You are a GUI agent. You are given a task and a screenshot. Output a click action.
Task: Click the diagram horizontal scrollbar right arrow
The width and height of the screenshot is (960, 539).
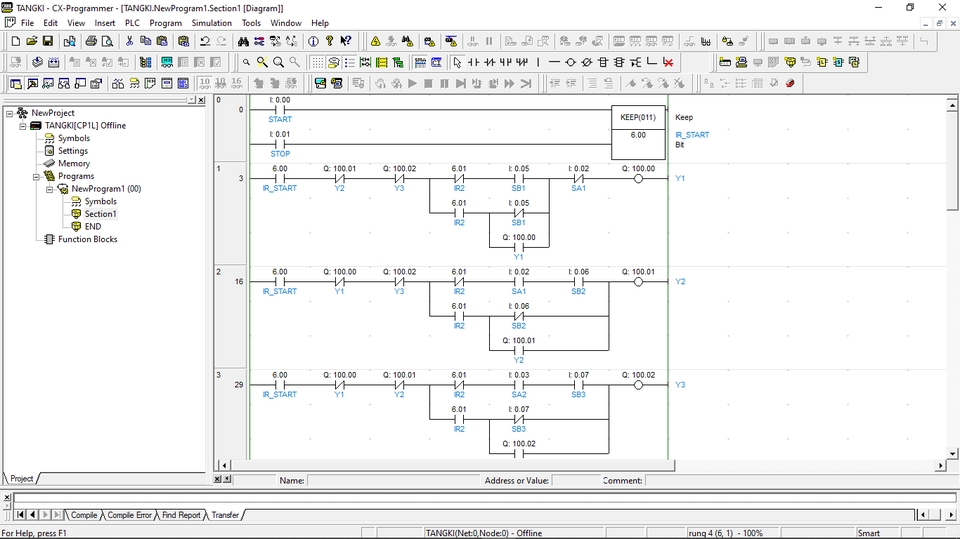tap(941, 466)
